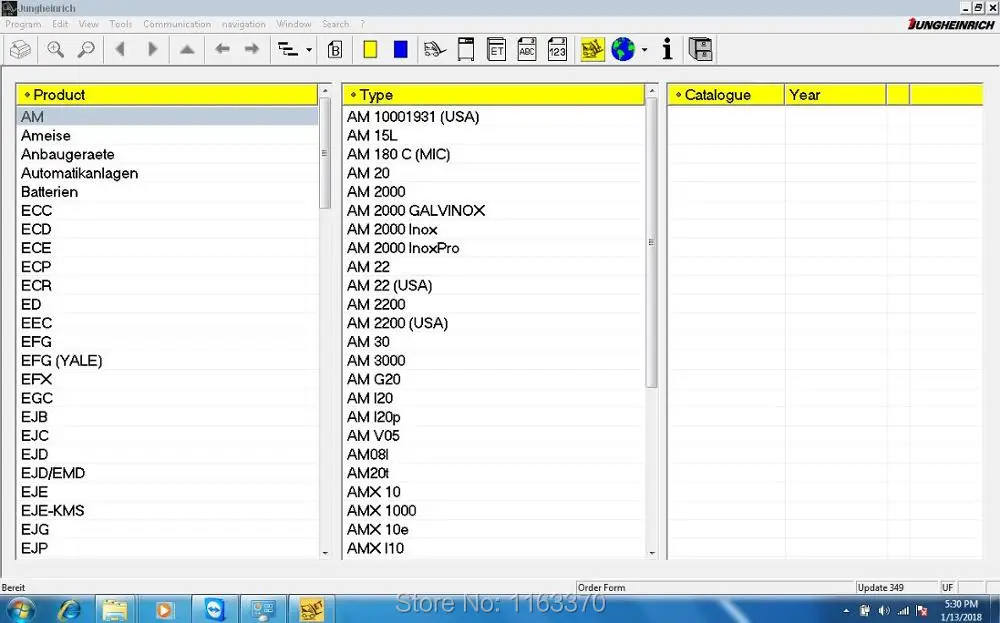The image size is (1000, 623).
Task: Select type AMX 1000
Action: pos(494,510)
